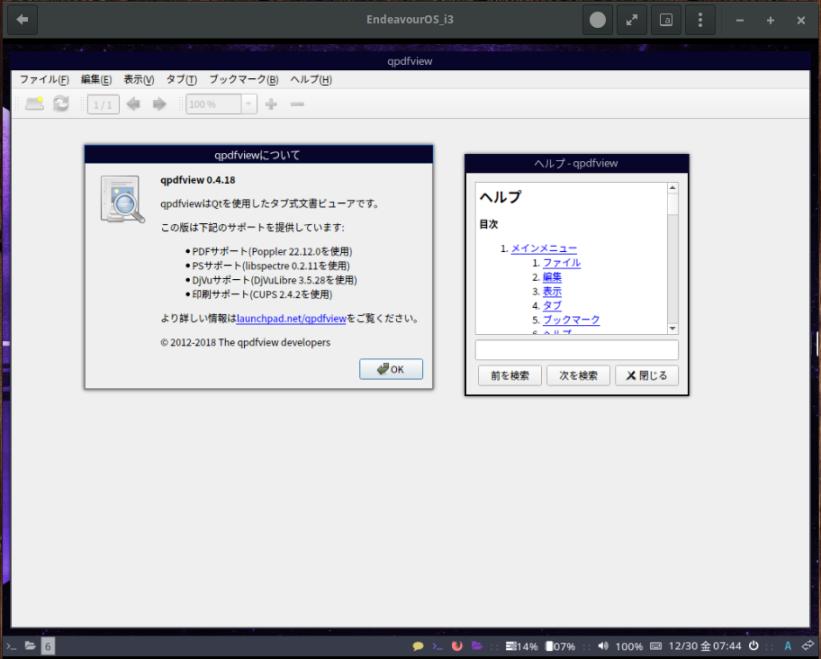Image resolution: width=821 pixels, height=659 pixels.
Task: Open the 編集 link in help contents
Action: [552, 277]
